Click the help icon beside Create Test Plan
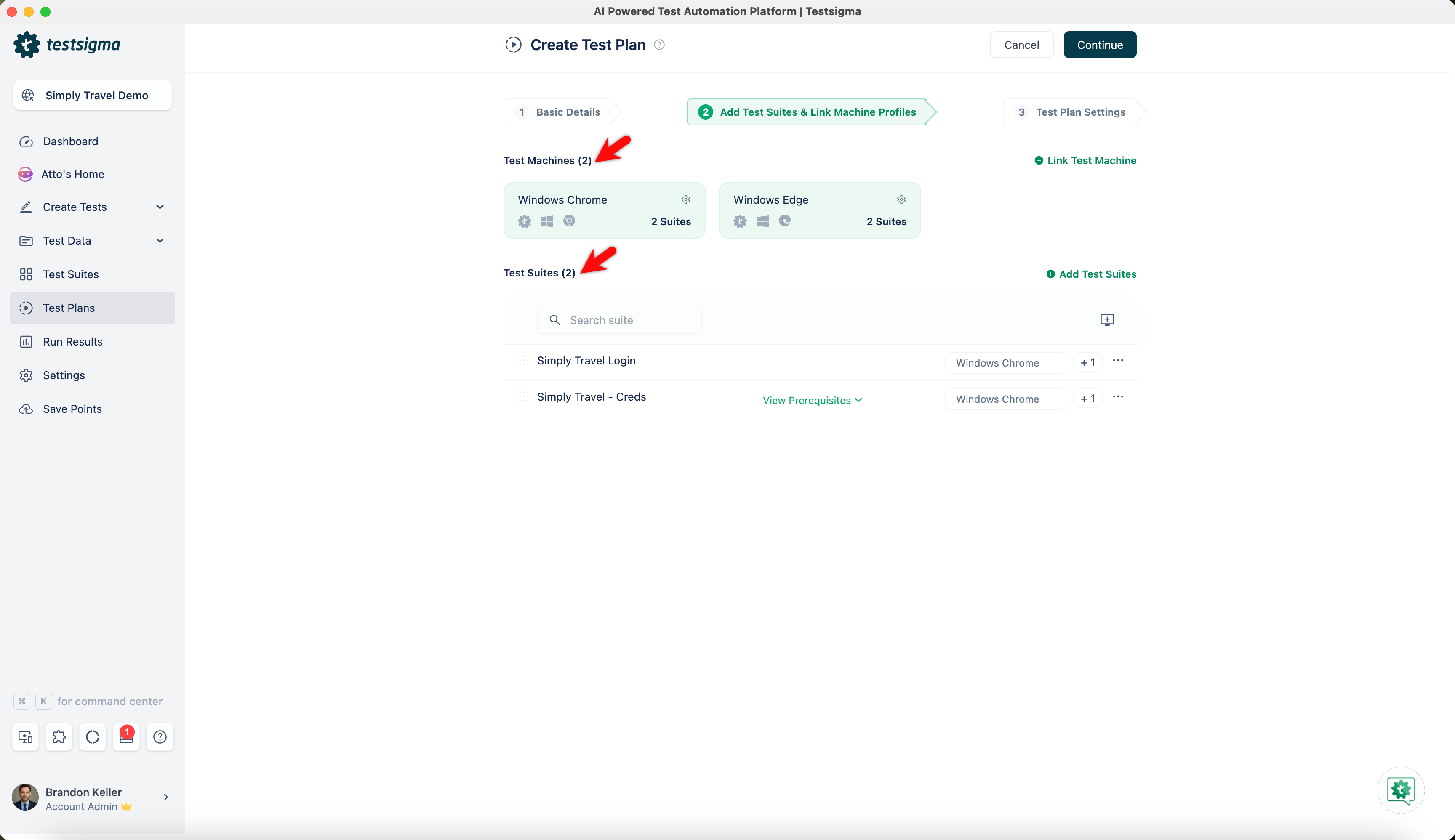 tap(659, 45)
